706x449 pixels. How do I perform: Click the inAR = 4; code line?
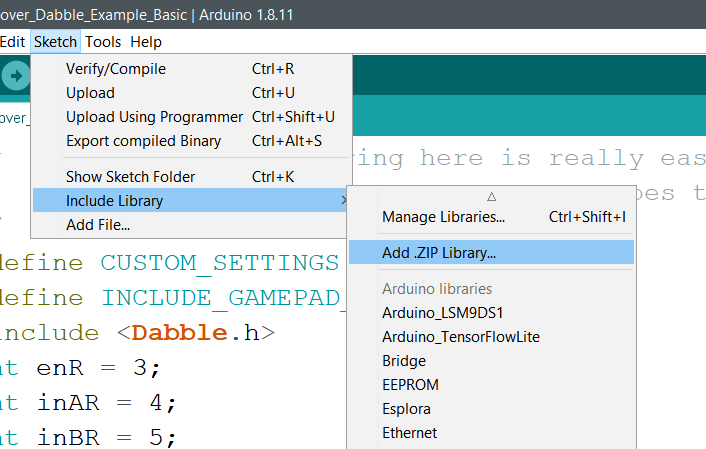[x=88, y=403]
